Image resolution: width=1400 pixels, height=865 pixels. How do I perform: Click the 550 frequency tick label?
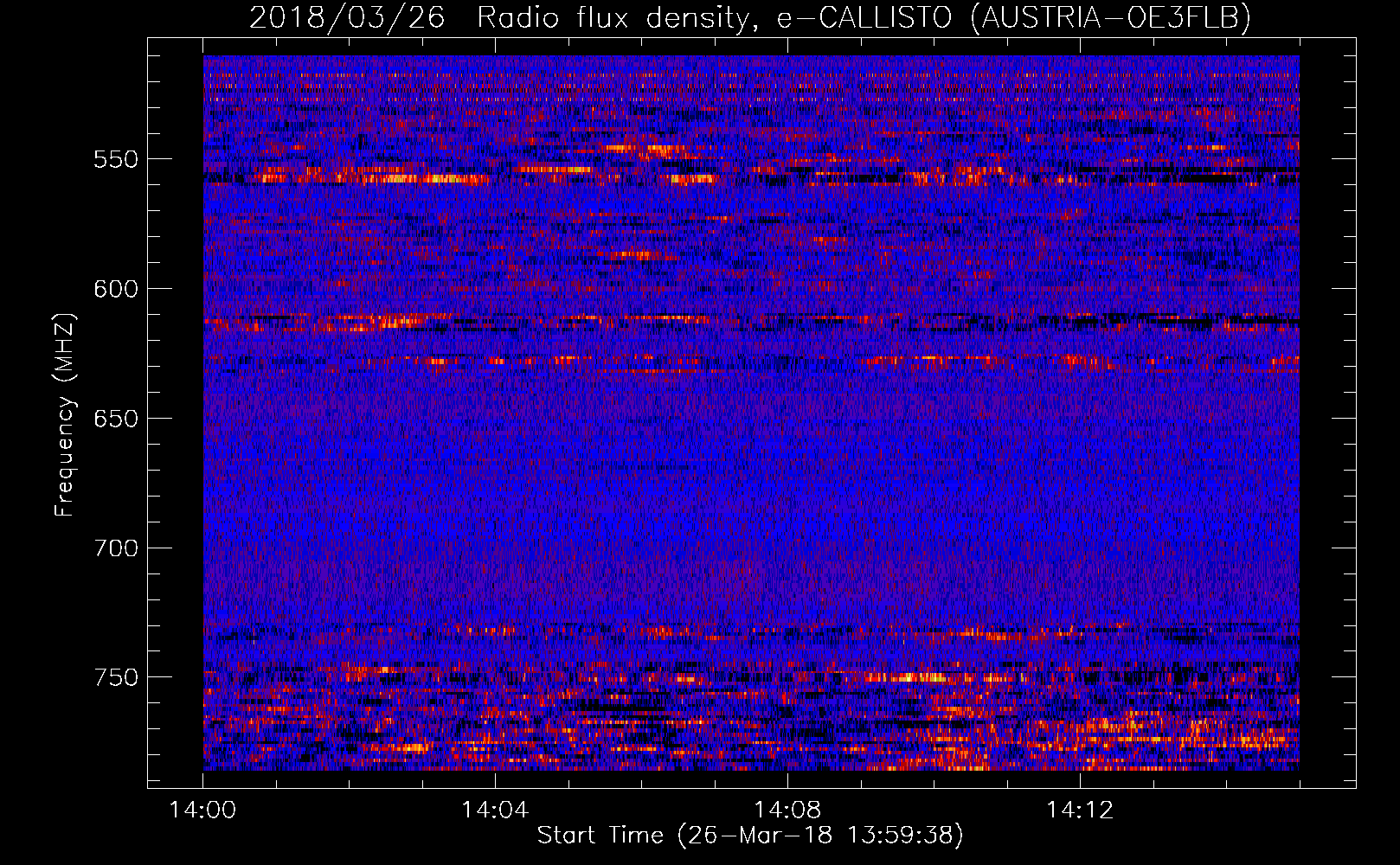pos(116,159)
